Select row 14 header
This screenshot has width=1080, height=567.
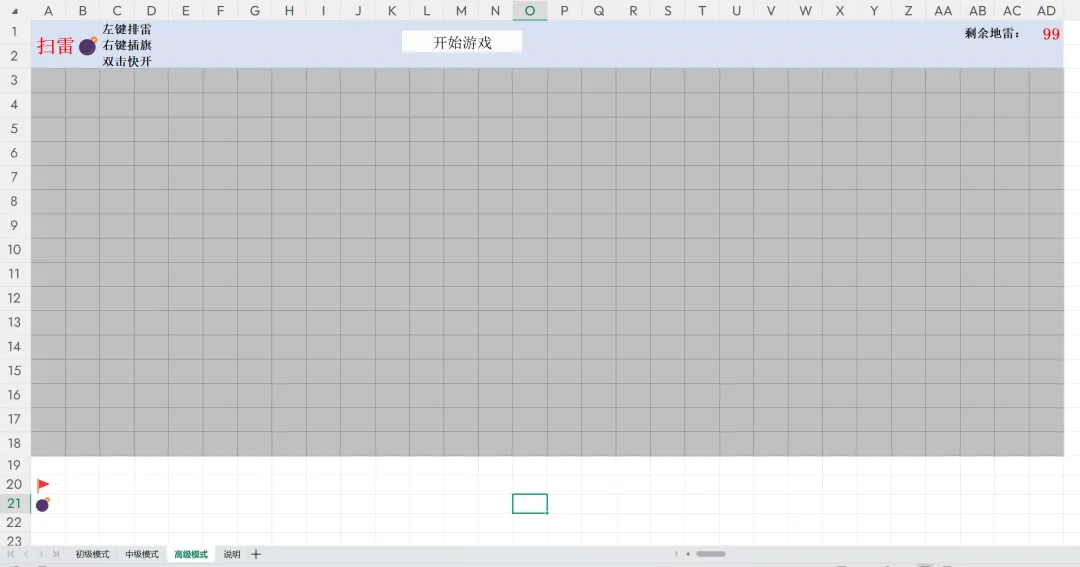point(14,347)
